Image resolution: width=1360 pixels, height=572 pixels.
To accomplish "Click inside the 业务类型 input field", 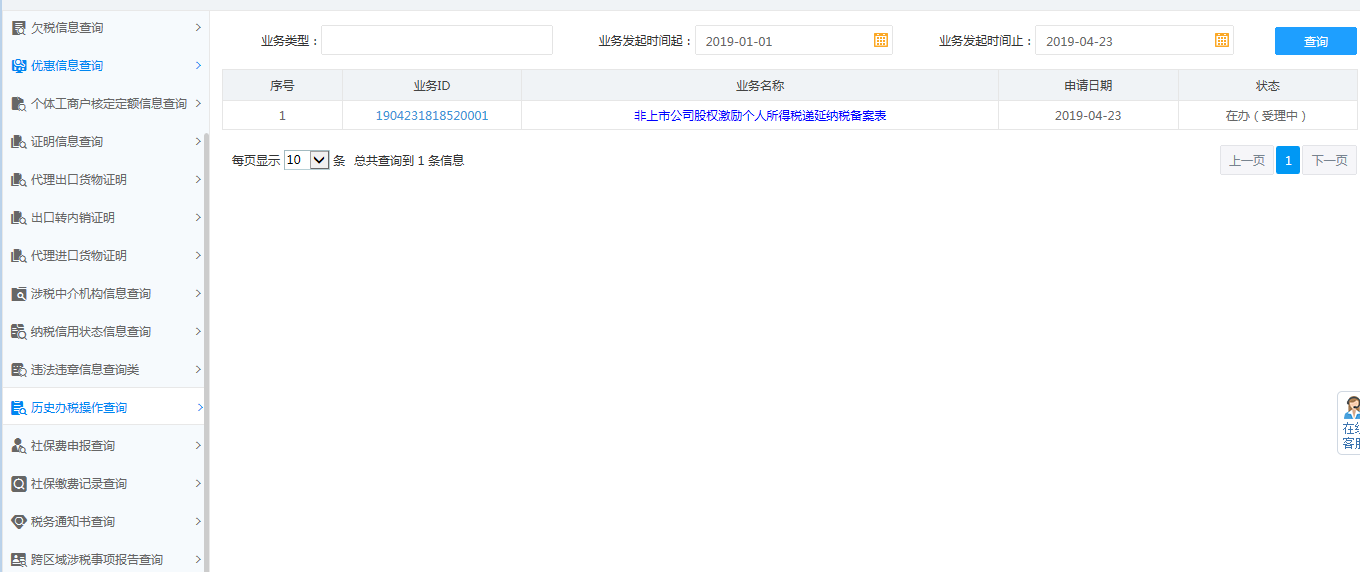I will [x=436, y=40].
